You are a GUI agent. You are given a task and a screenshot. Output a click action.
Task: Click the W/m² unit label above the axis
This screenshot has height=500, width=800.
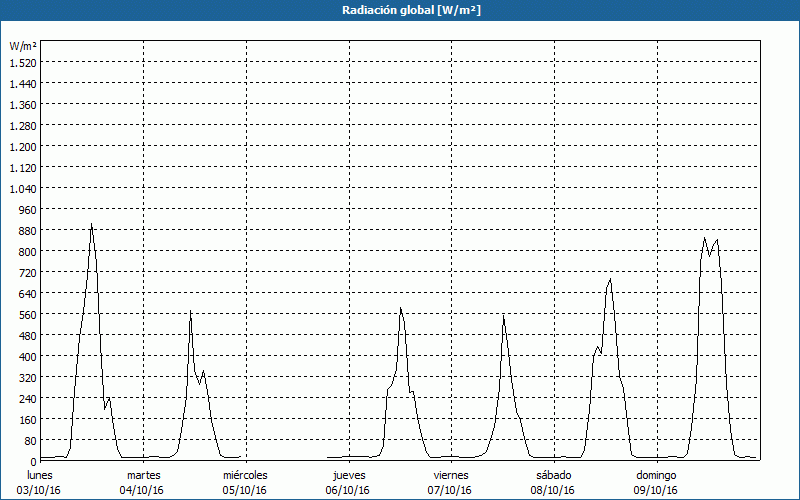click(x=23, y=46)
